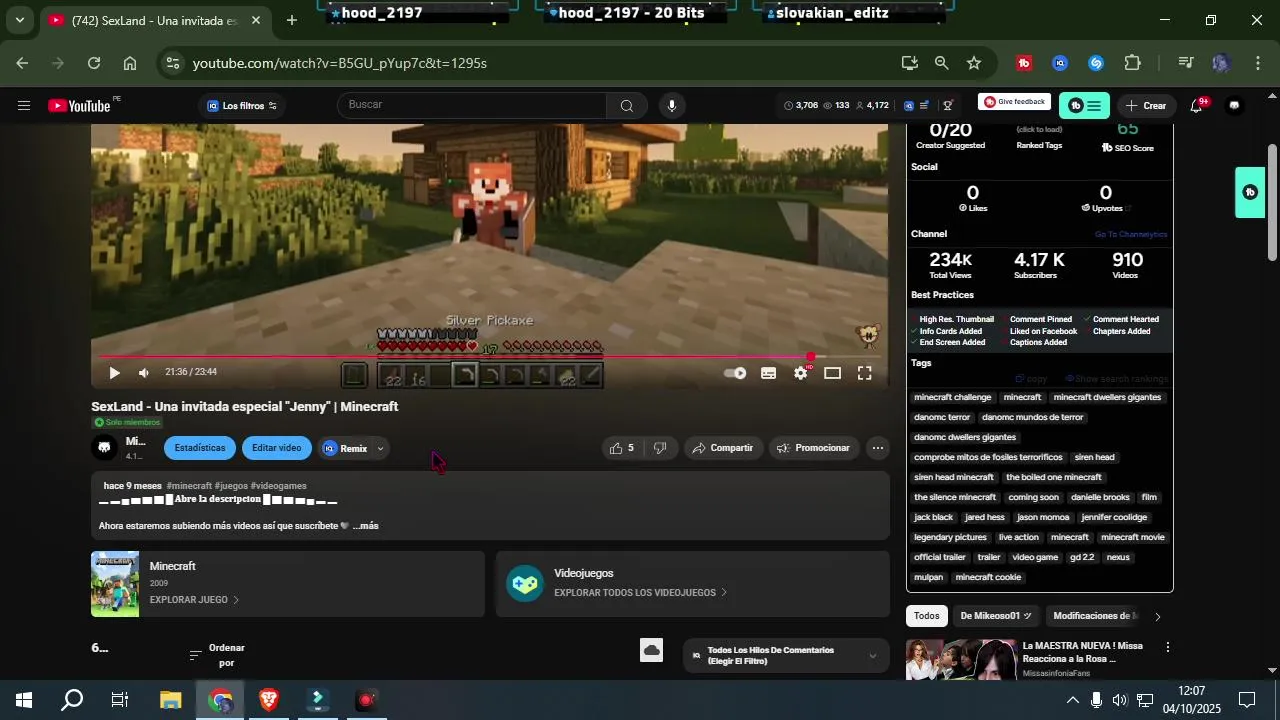The width and height of the screenshot is (1280, 720).
Task: Click Explorar juego link for Minecraft
Action: click(194, 600)
